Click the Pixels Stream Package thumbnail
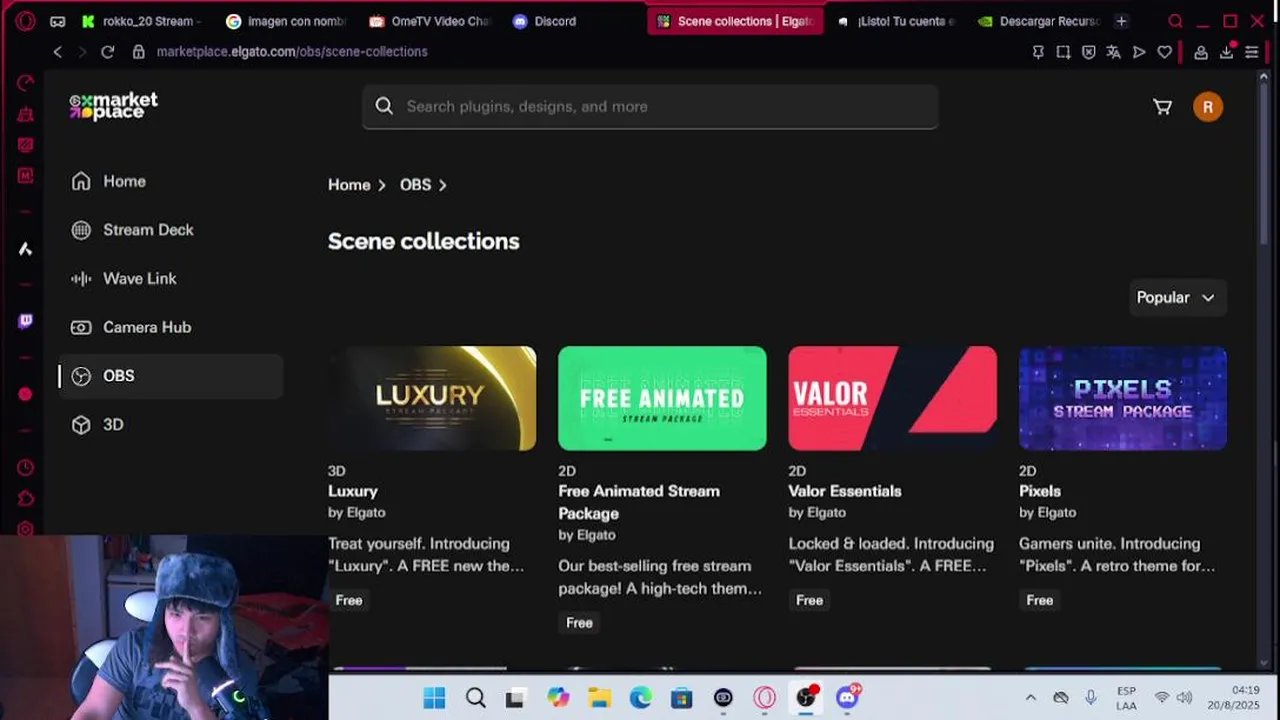This screenshot has width=1280, height=720. coord(1123,398)
